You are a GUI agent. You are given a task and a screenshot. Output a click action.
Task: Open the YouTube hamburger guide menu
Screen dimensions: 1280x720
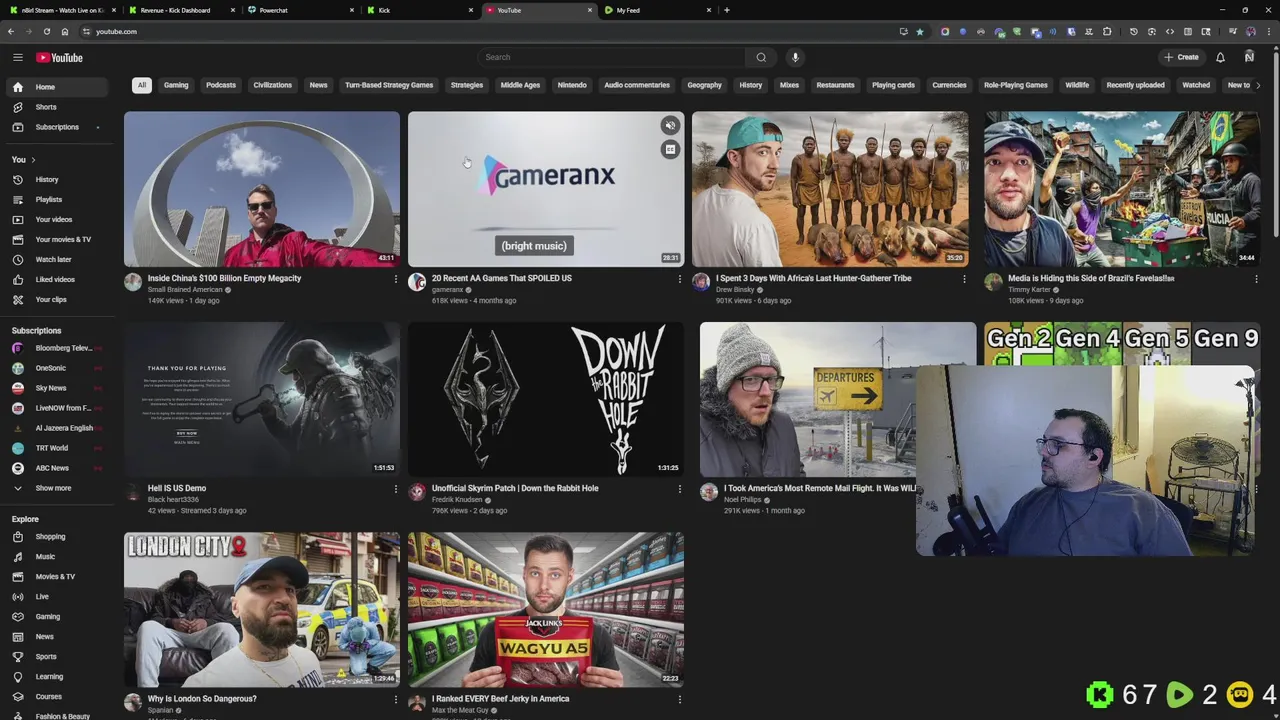17,58
